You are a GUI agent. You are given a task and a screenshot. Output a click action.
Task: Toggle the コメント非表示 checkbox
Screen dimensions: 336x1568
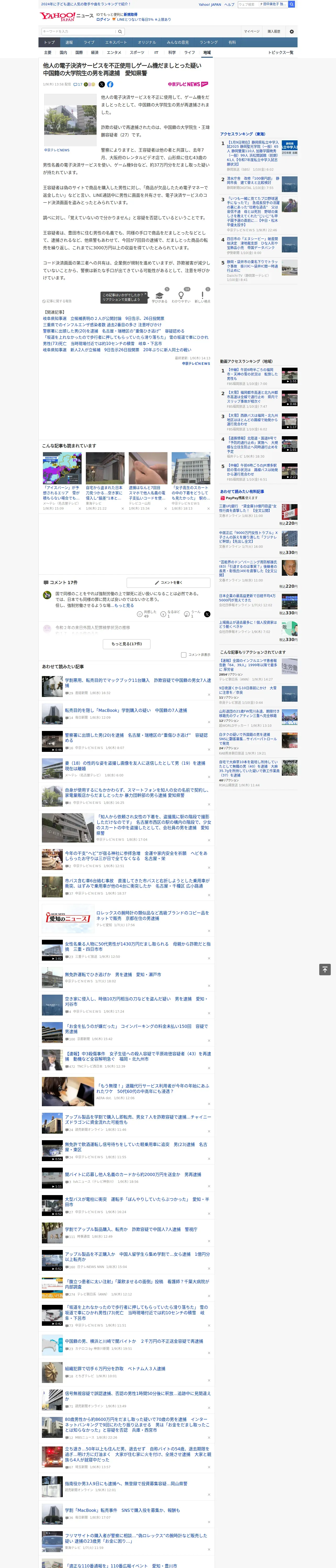pyautogui.click(x=183, y=655)
